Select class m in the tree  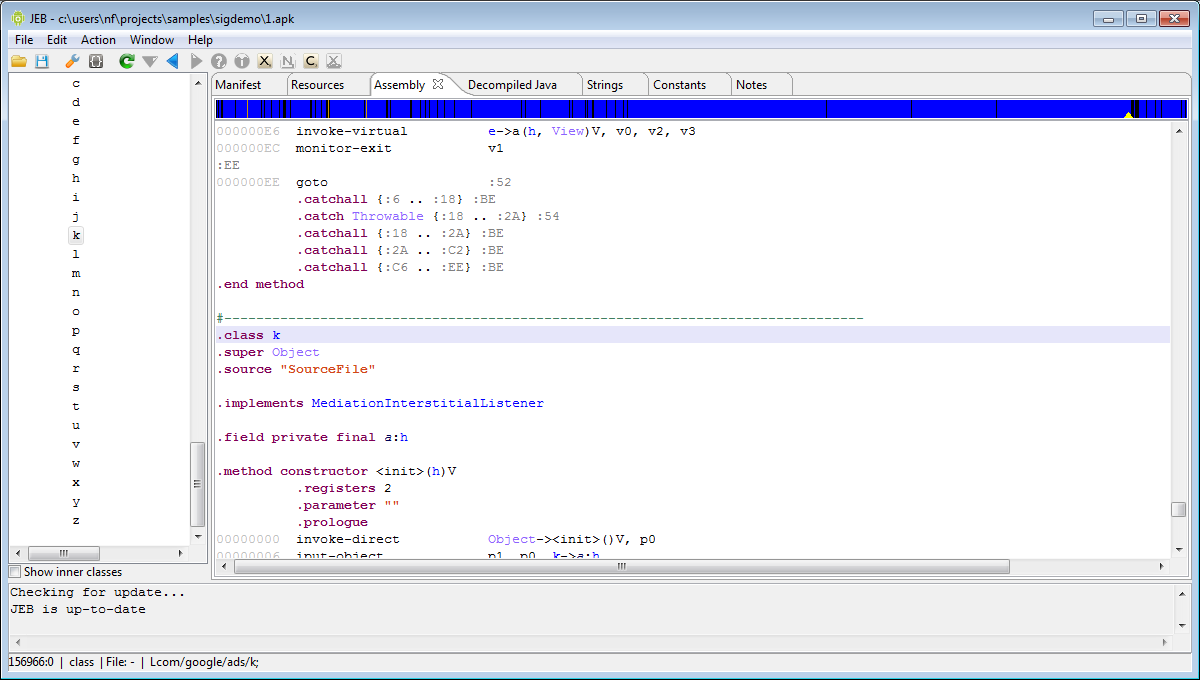click(76, 274)
